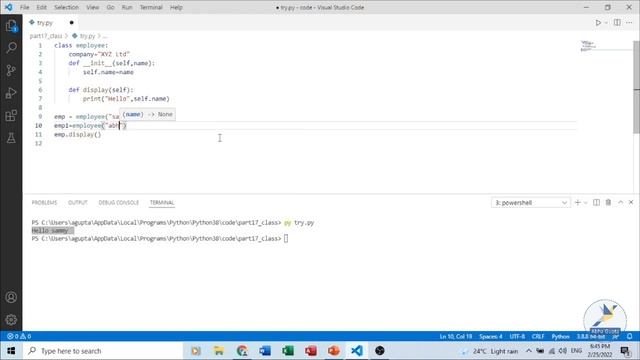640x360 pixels.
Task: Change line endings via CRLF
Action: click(x=538, y=336)
